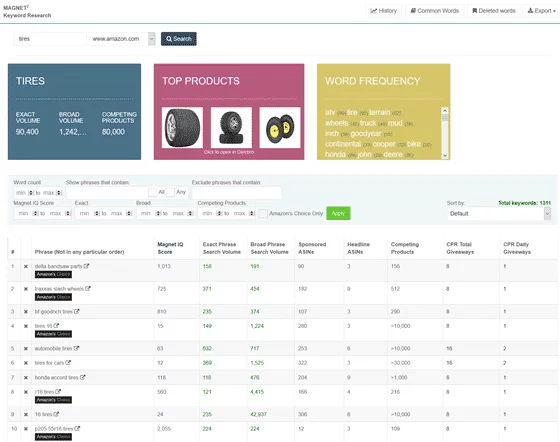This screenshot has width=560, height=442.
Task: Open external link icon for 'automobile tires'
Action: (76, 348)
